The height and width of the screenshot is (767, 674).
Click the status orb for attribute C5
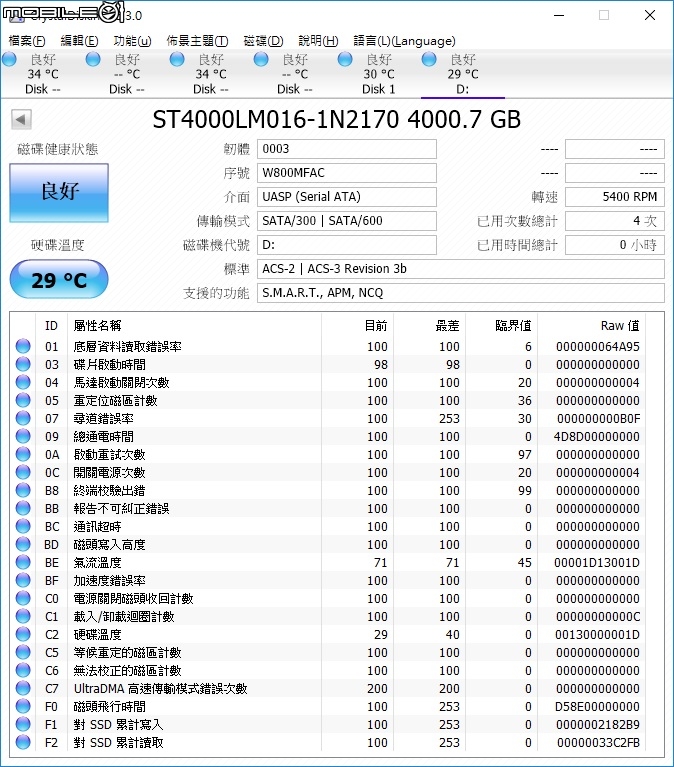(23, 653)
